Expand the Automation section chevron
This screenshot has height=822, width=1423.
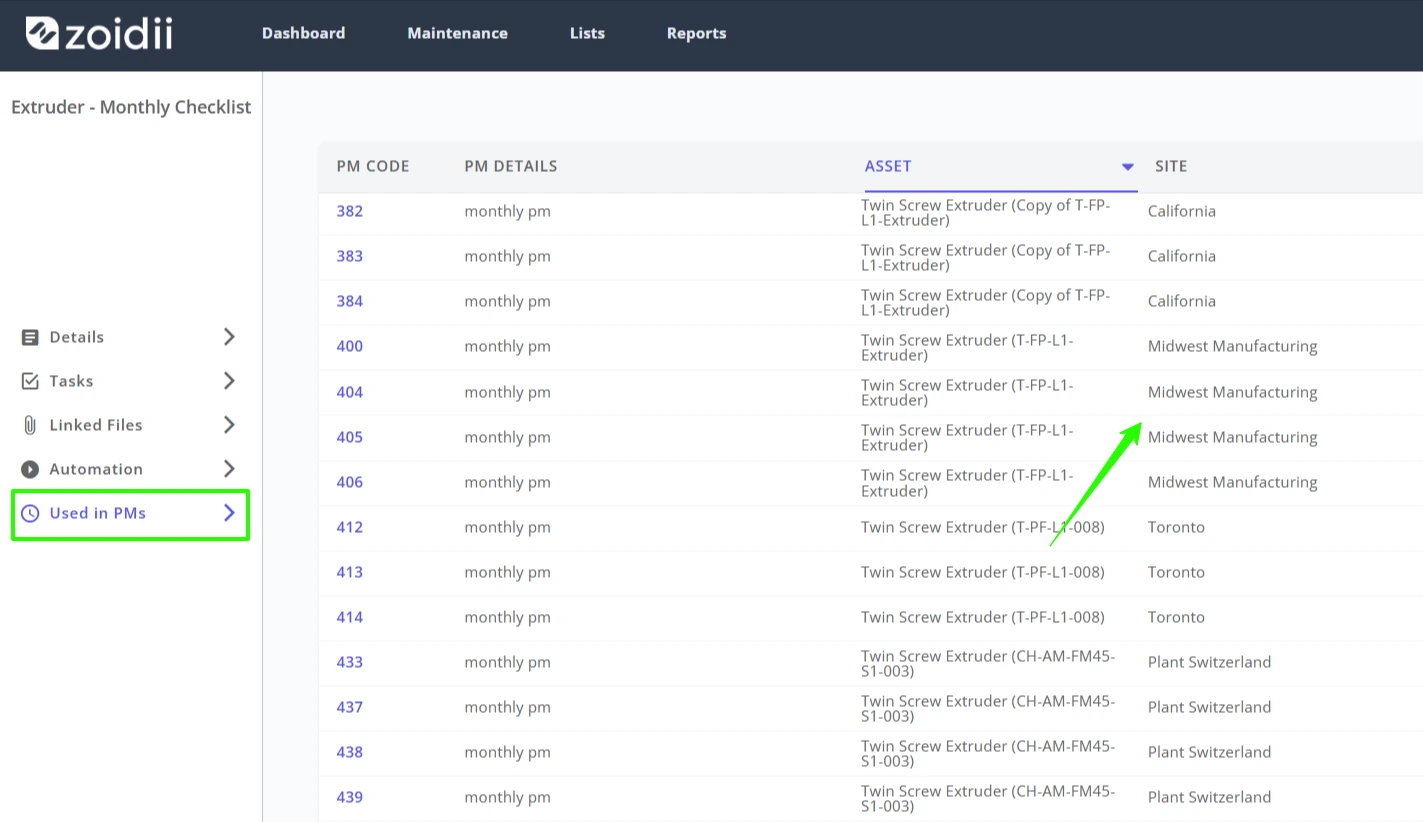(x=229, y=469)
